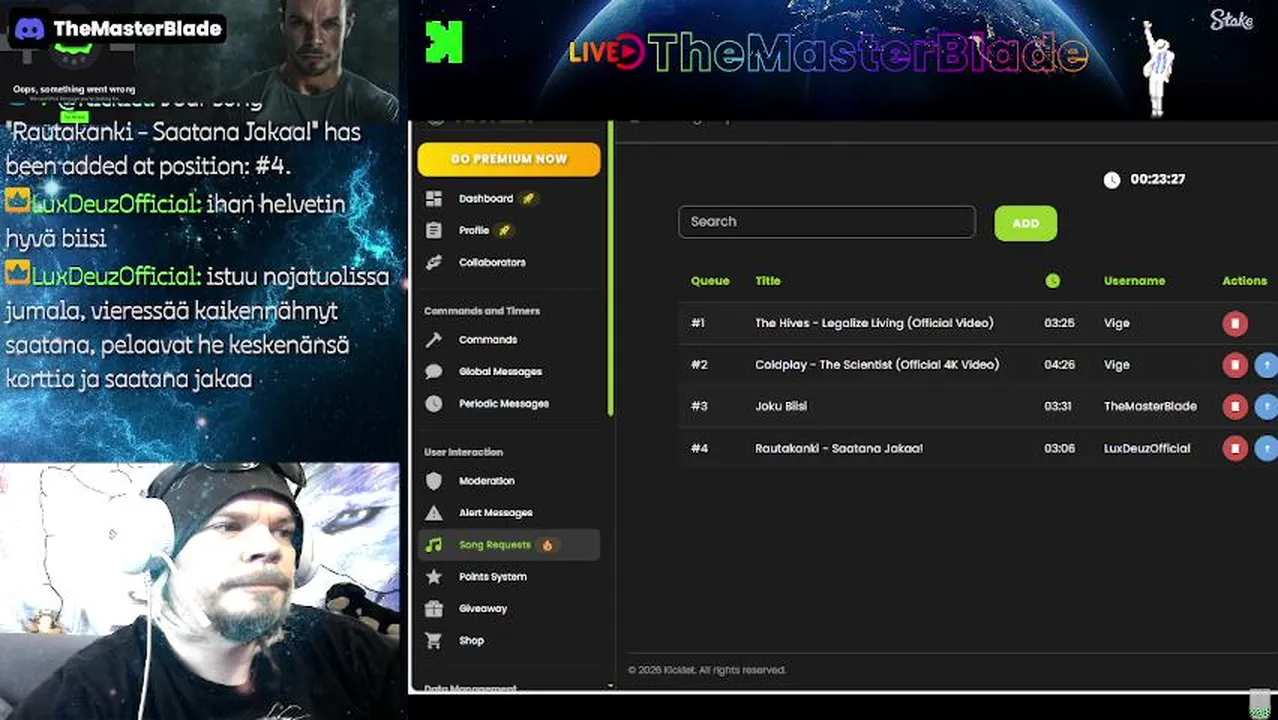1278x720 pixels.
Task: Select Rautakanki - Saatana Jakaa! title
Action: [x=839, y=448]
